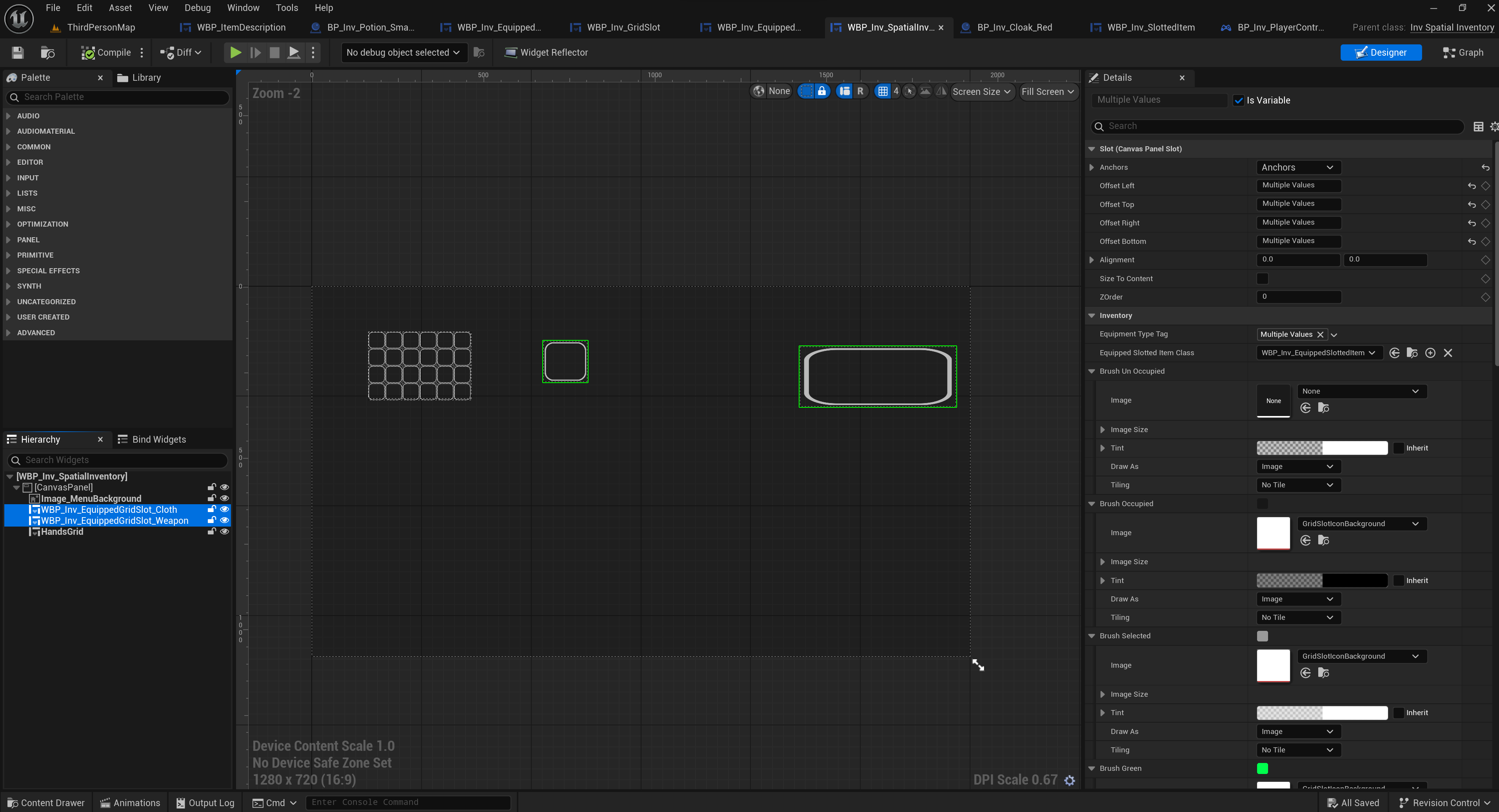
Task: Open the Window menu
Action: coord(243,7)
